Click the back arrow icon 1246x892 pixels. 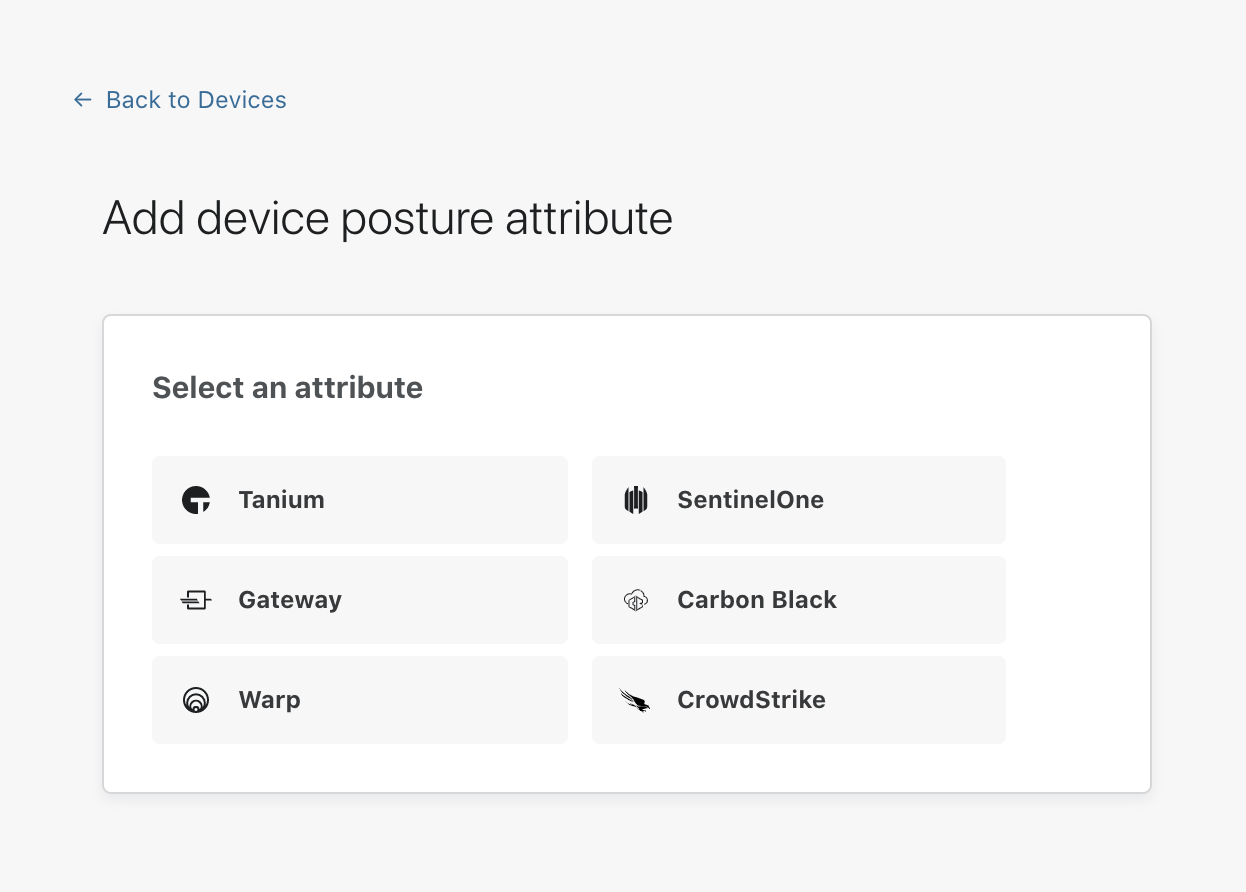coord(81,99)
